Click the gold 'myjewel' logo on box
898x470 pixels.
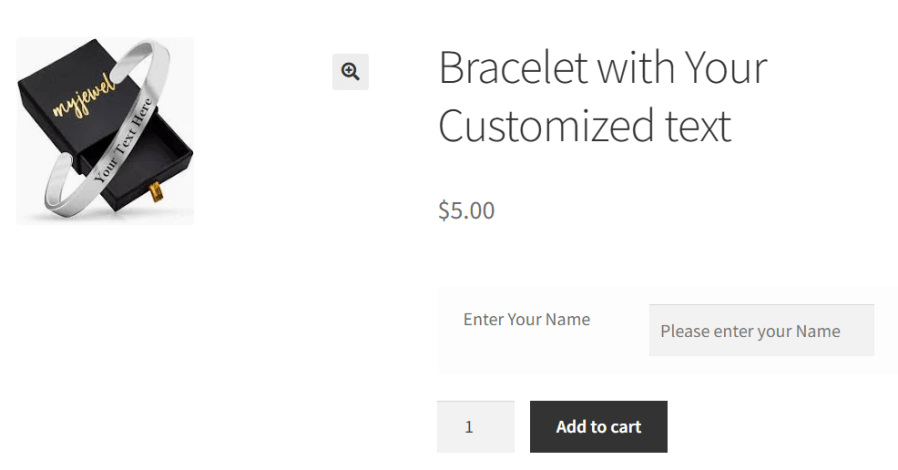[84, 95]
